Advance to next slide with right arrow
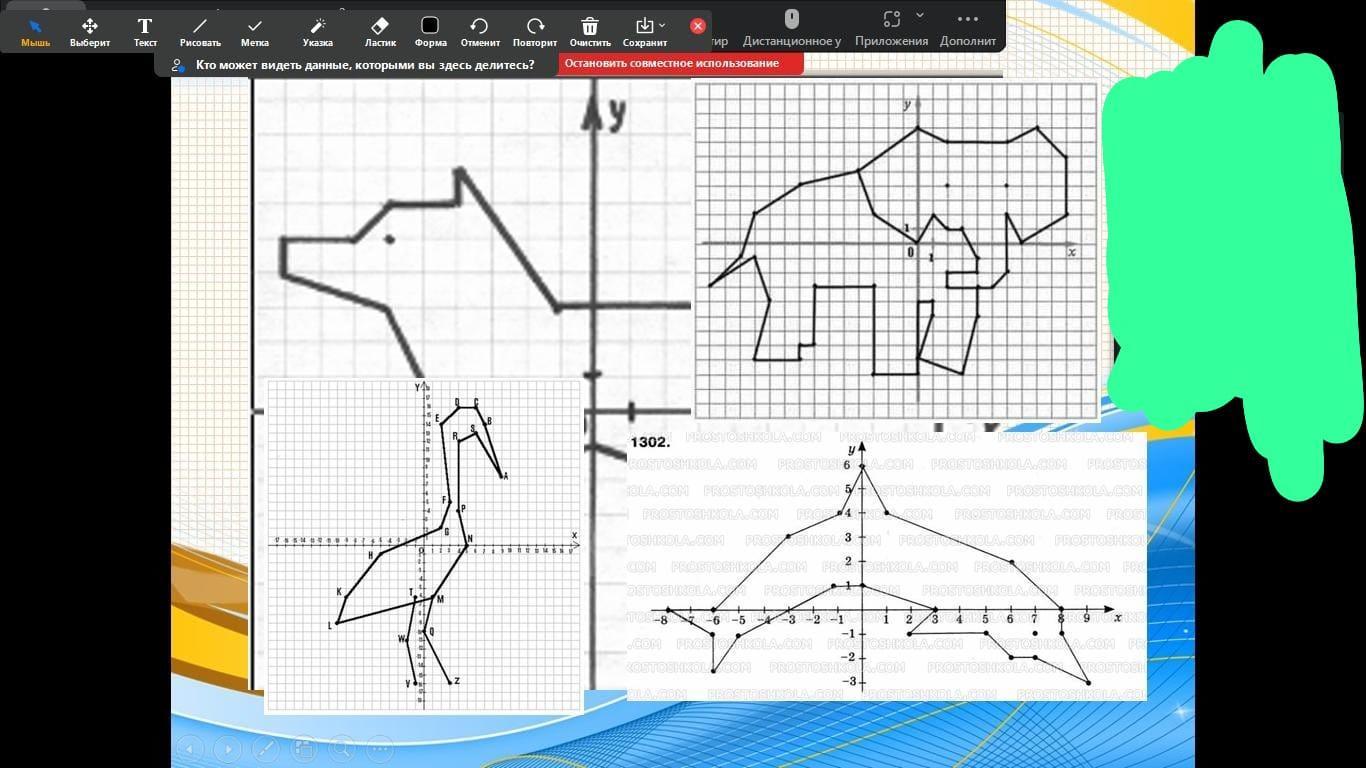Image resolution: width=1366 pixels, height=768 pixels. point(228,747)
